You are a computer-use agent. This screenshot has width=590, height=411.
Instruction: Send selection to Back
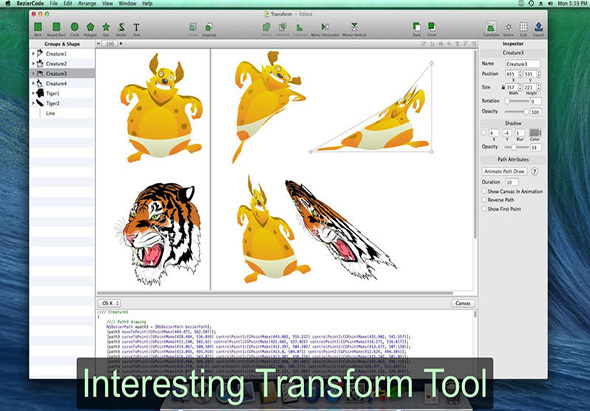coord(417,27)
